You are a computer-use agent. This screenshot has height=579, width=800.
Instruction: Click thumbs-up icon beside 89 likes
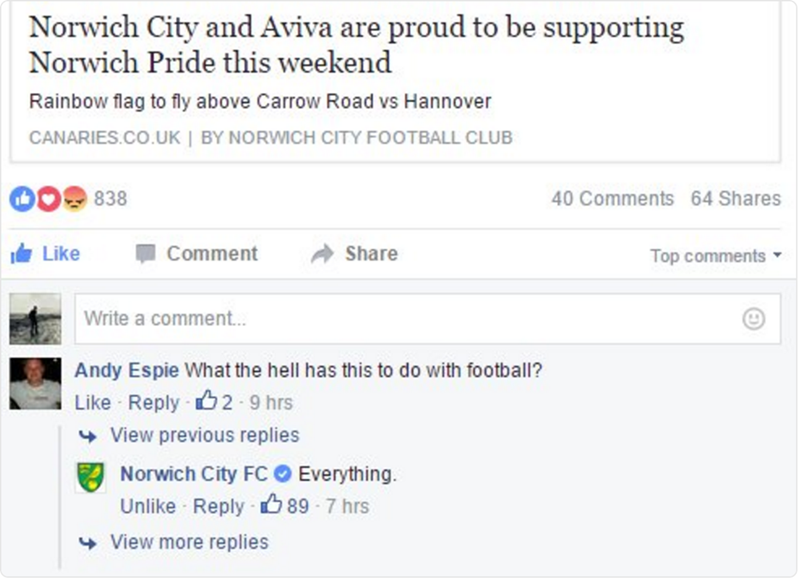[x=271, y=506]
